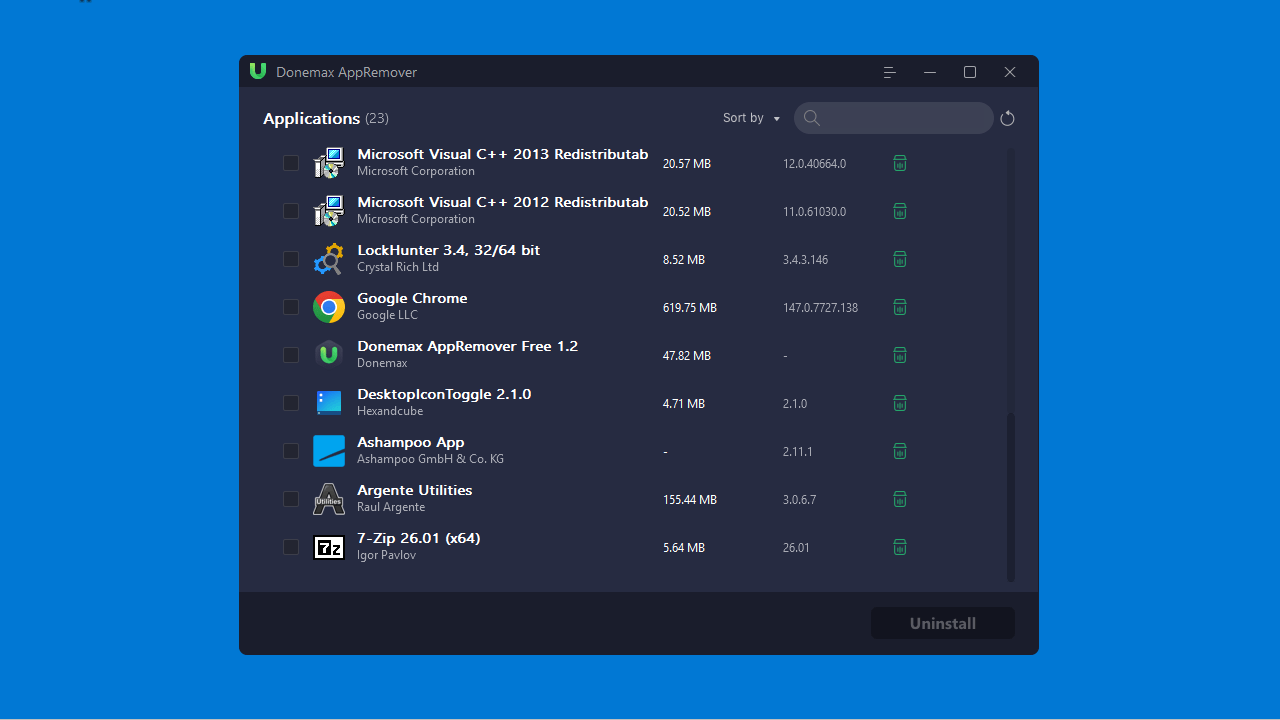Click the trash icon for Microsoft Visual C++ 2012
Viewport: 1280px width, 720px height.
(x=900, y=211)
